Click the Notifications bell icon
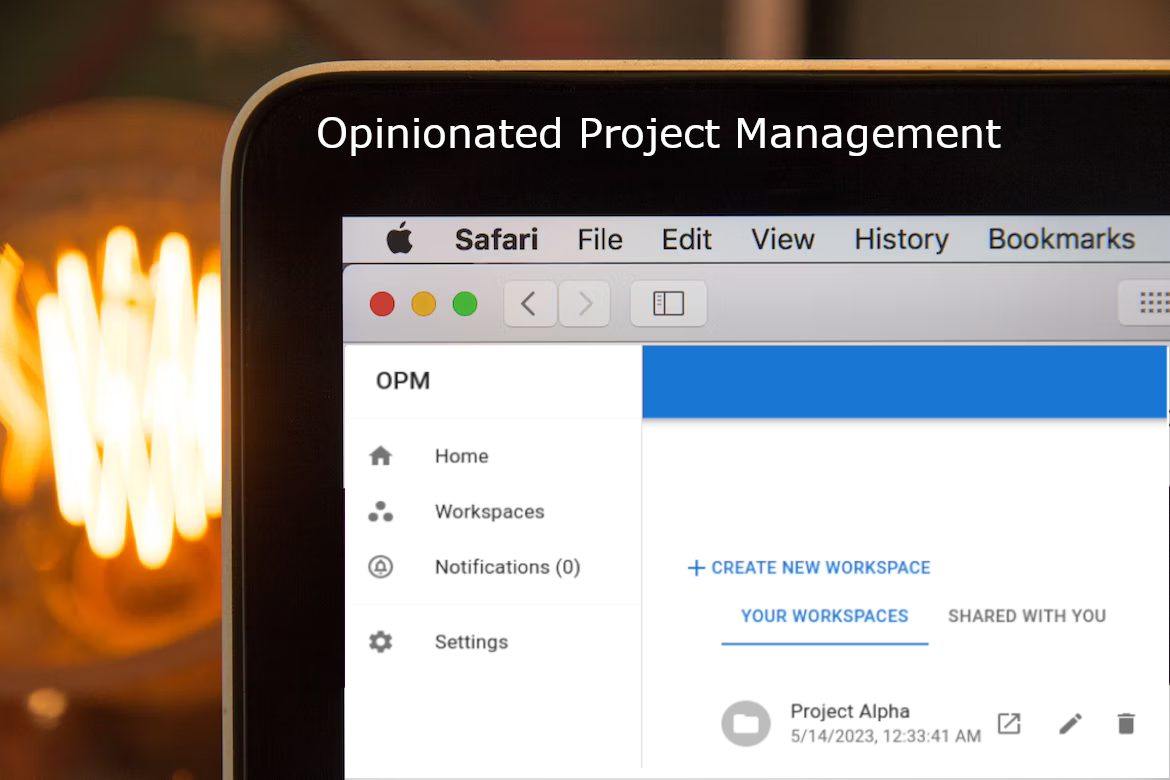This screenshot has width=1170, height=780. click(381, 567)
